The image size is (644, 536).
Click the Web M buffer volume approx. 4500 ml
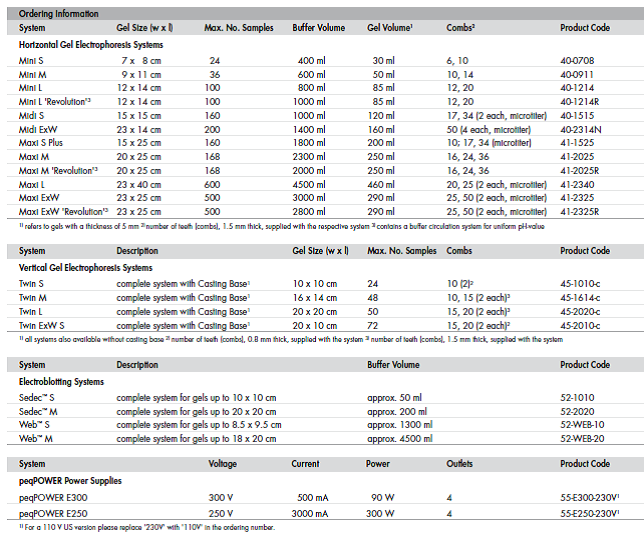[x=400, y=439]
